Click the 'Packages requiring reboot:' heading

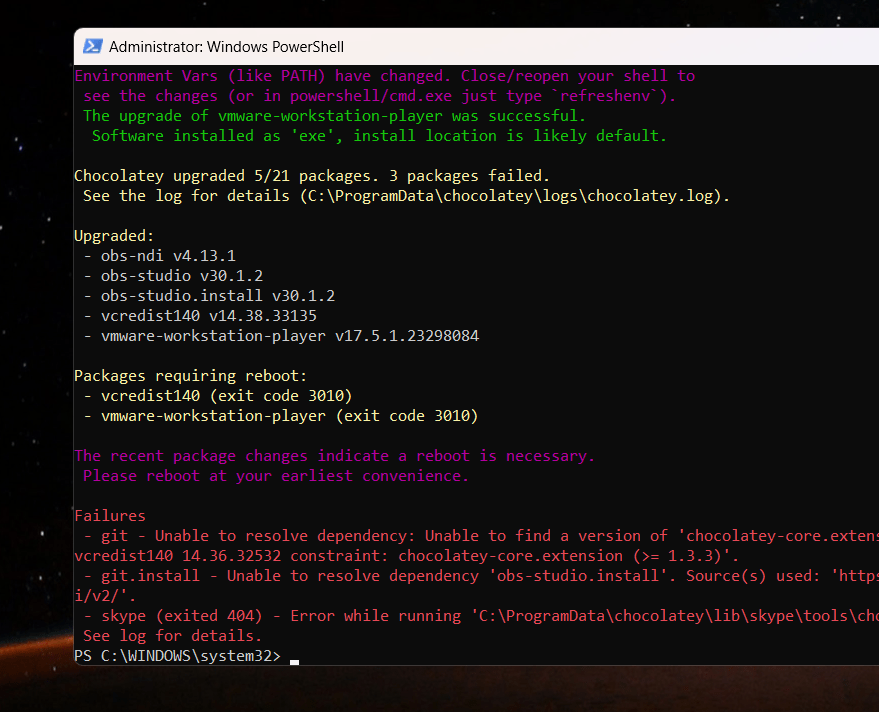coord(191,376)
